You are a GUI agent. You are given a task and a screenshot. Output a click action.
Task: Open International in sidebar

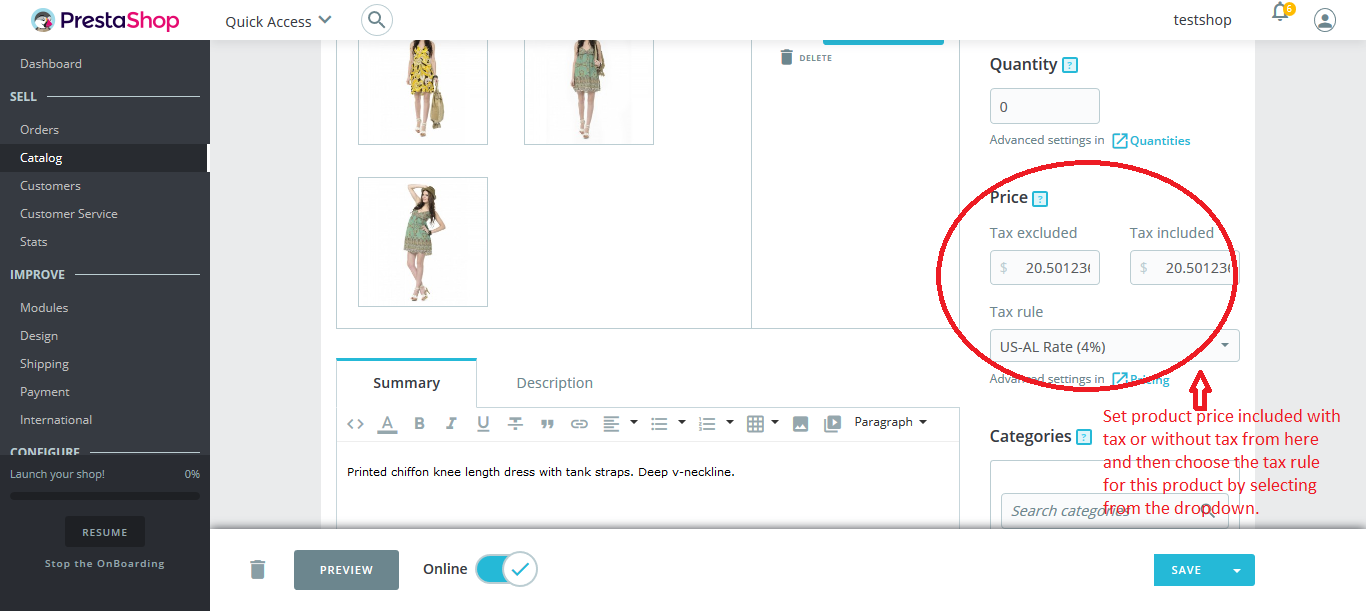(x=56, y=420)
